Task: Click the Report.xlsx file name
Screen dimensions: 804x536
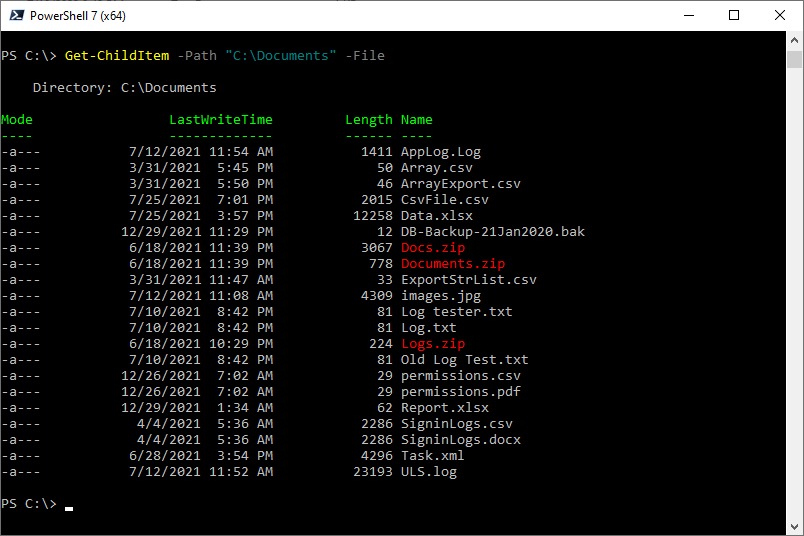Action: tap(445, 408)
